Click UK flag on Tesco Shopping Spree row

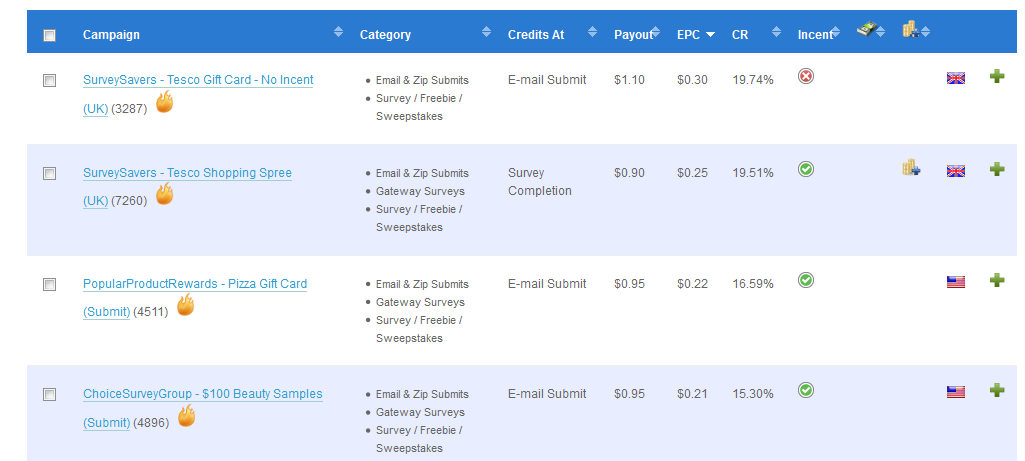[x=956, y=171]
